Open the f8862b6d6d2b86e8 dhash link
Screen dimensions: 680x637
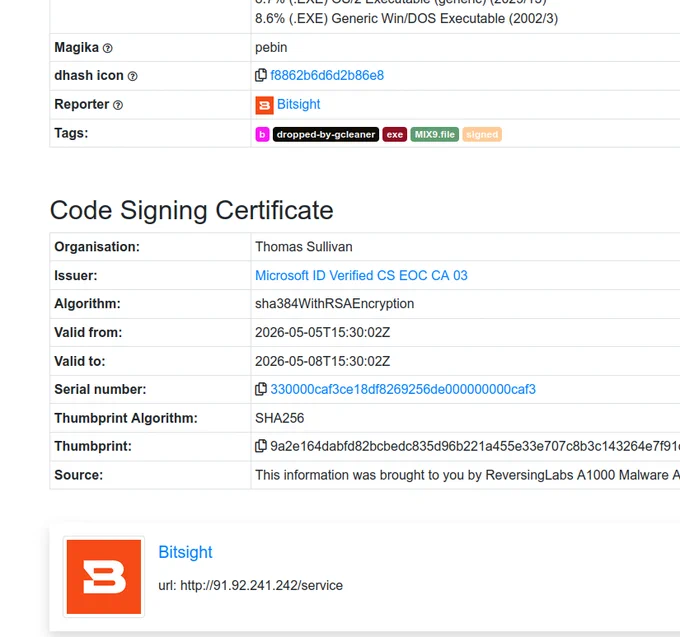pos(327,75)
